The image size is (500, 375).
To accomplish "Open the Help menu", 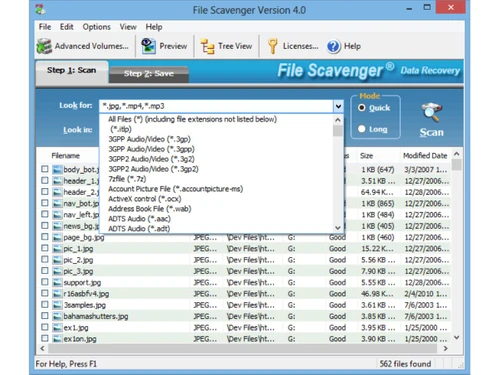I will [154, 27].
